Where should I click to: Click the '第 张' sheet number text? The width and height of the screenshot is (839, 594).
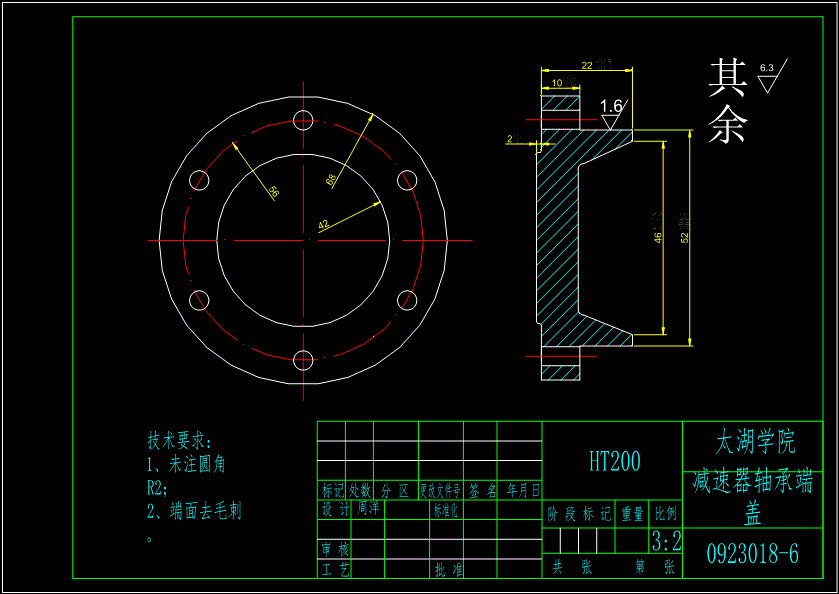coord(654,567)
